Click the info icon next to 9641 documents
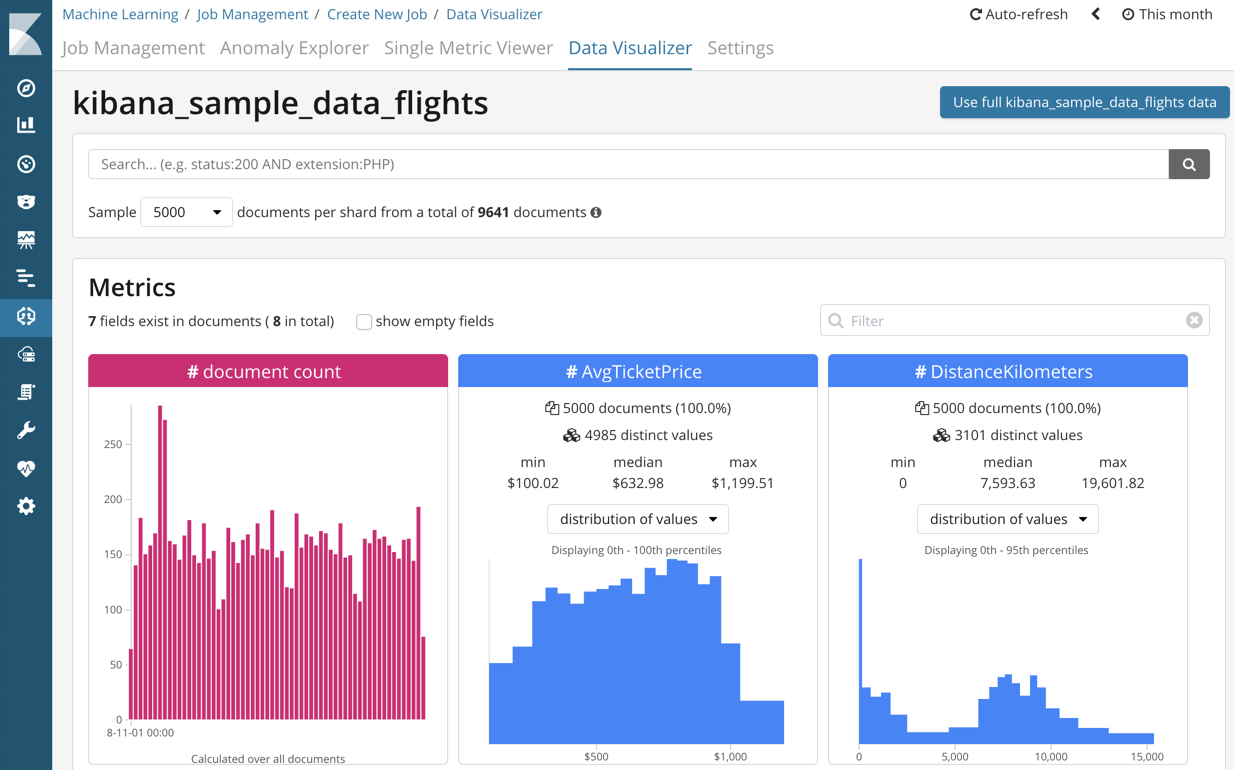The width and height of the screenshot is (1234, 770). click(x=596, y=212)
